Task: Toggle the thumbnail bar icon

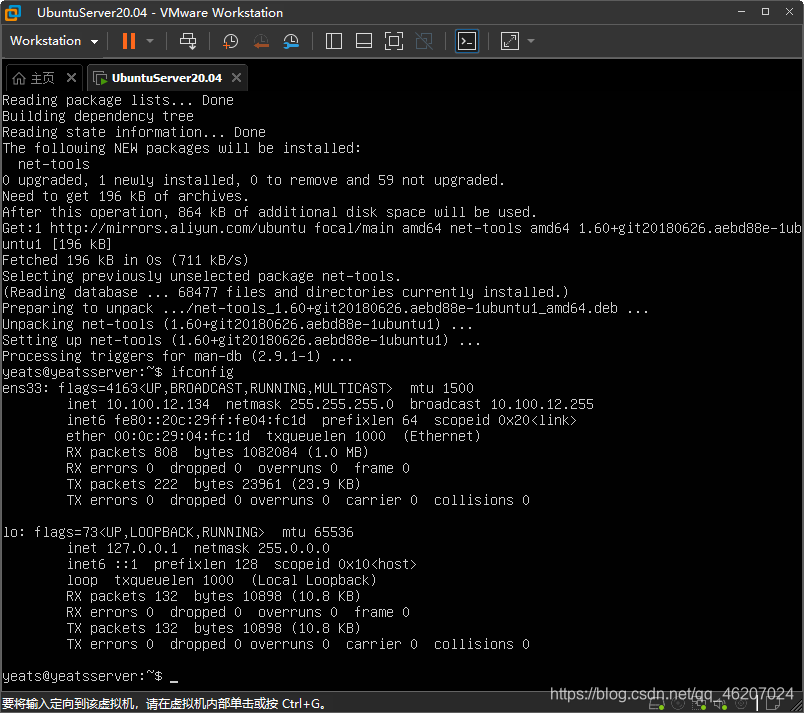Action: pos(364,41)
